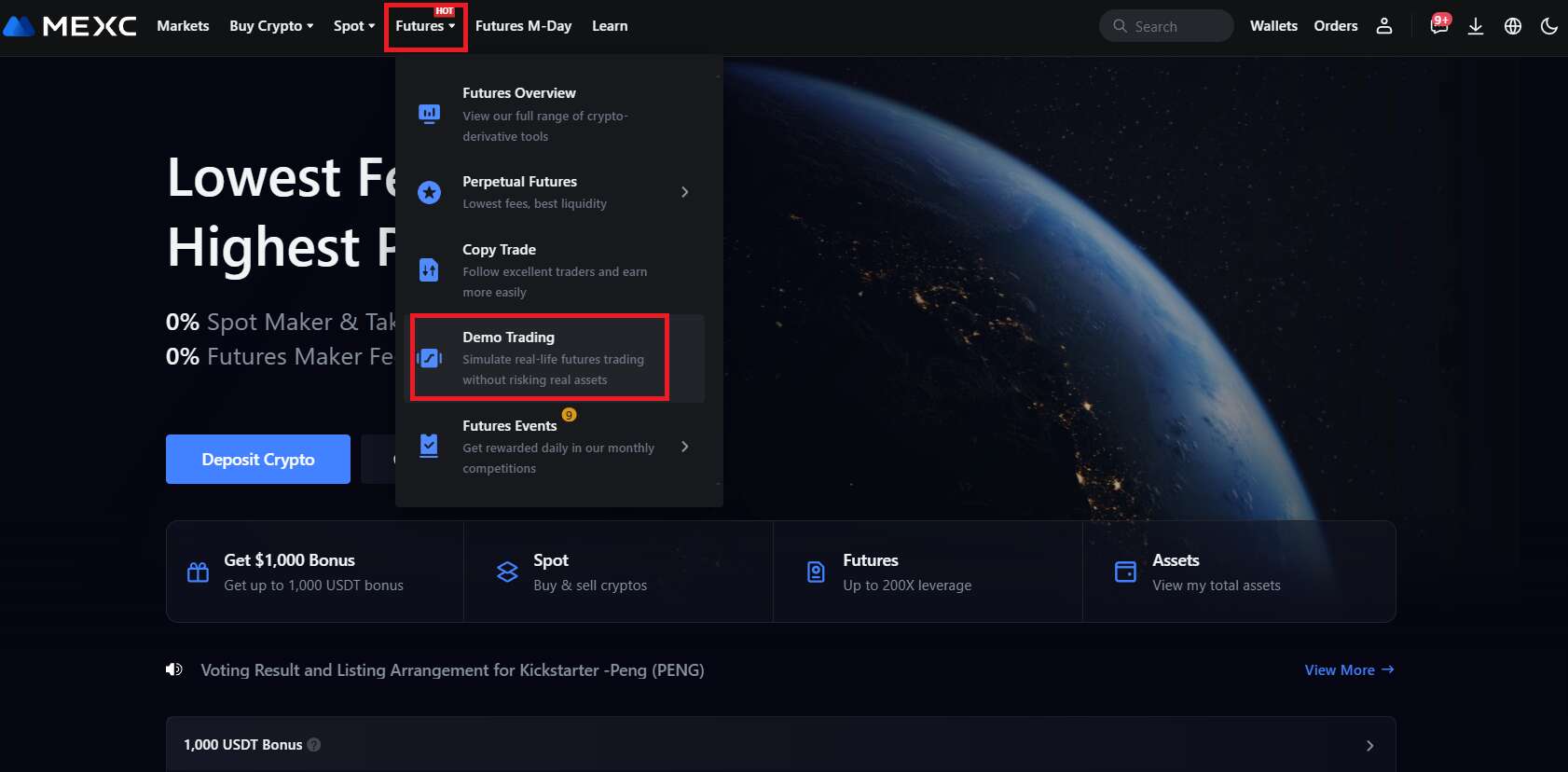The image size is (1568, 772).
Task: Open the notifications icon with 9+ badge
Action: pyautogui.click(x=1439, y=25)
